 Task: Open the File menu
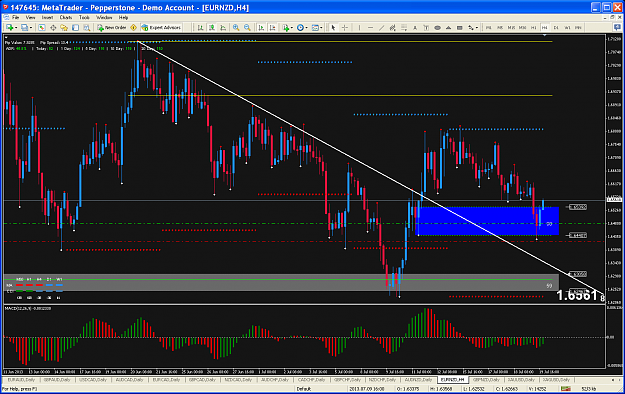(x=16, y=18)
